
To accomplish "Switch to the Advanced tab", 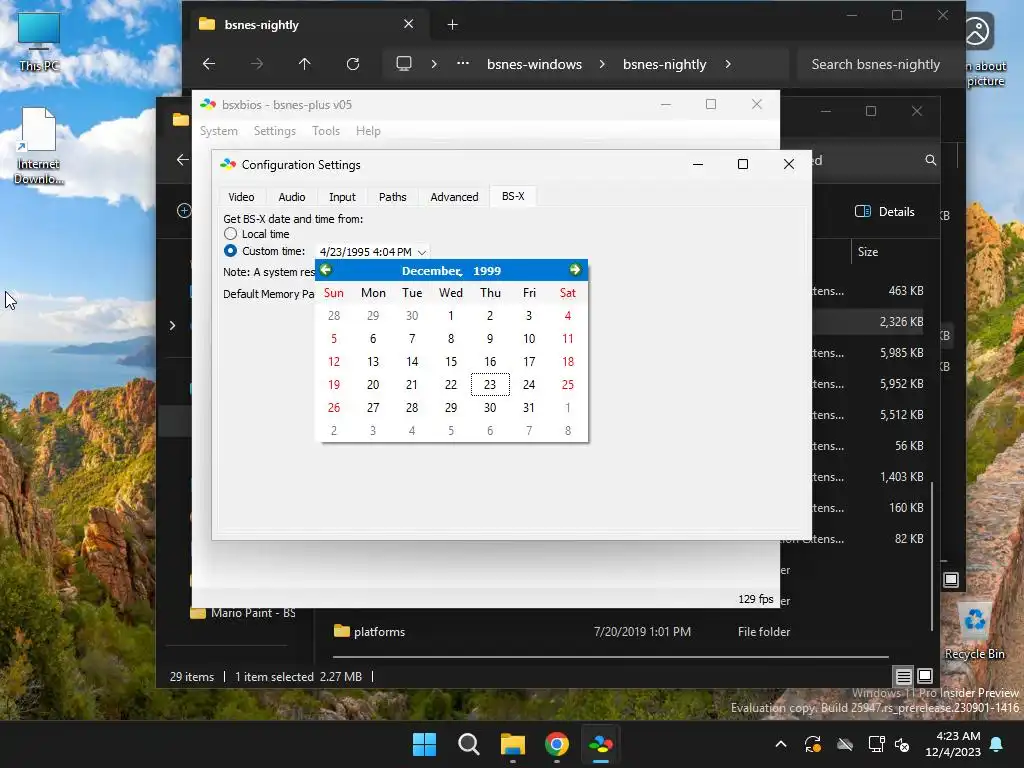I will [455, 197].
